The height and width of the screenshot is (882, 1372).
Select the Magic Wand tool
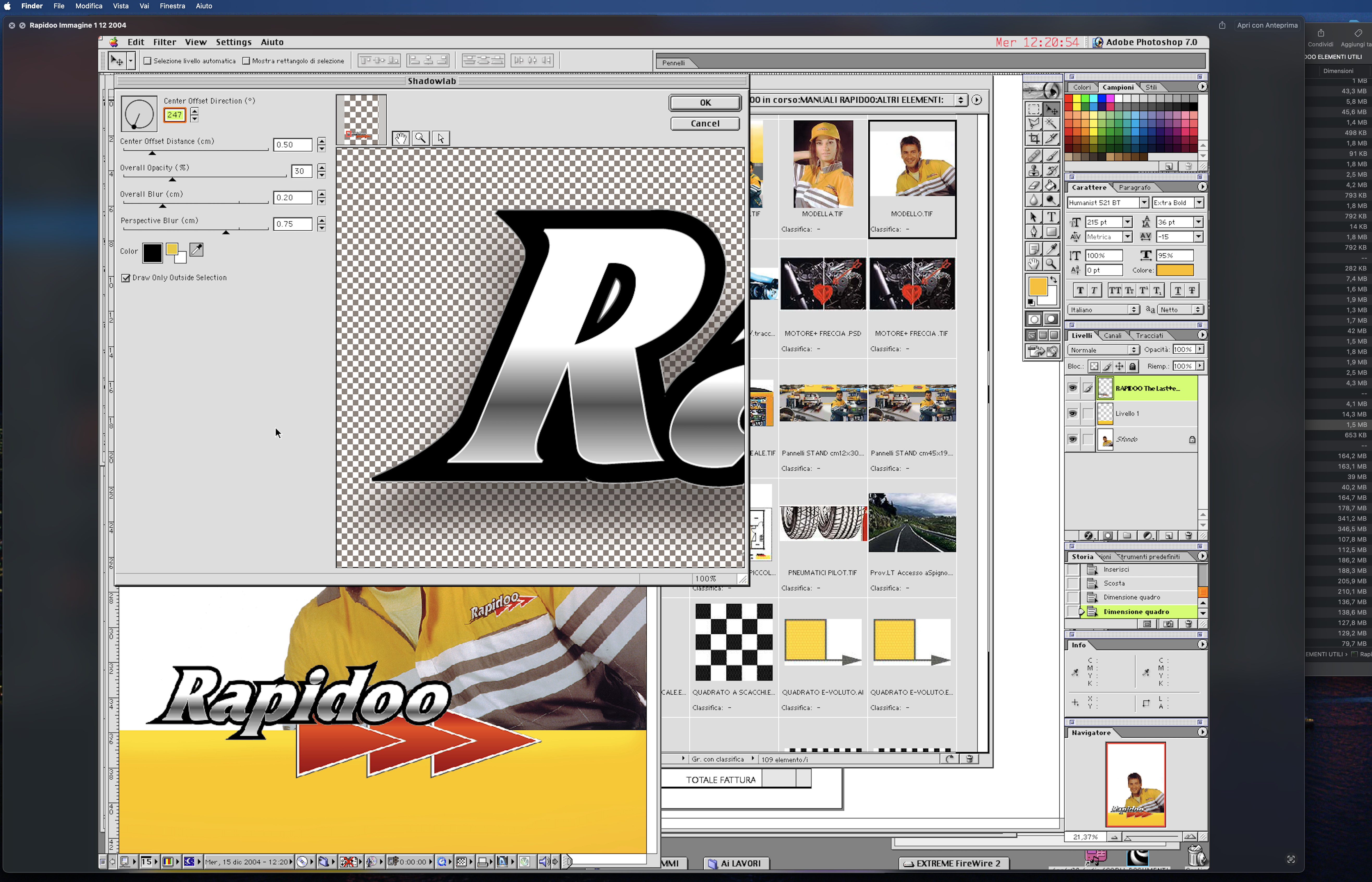1052,124
